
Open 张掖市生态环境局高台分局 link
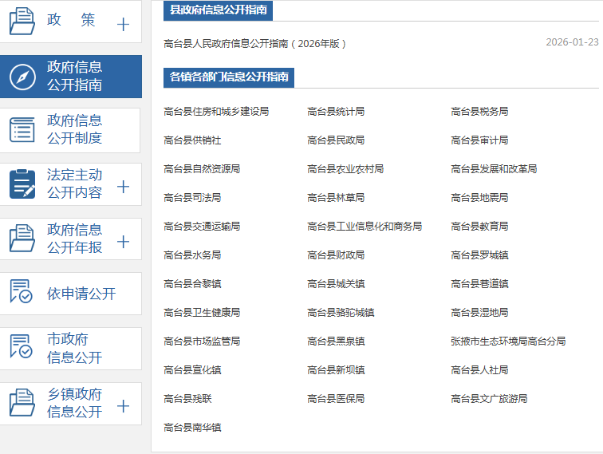point(508,341)
